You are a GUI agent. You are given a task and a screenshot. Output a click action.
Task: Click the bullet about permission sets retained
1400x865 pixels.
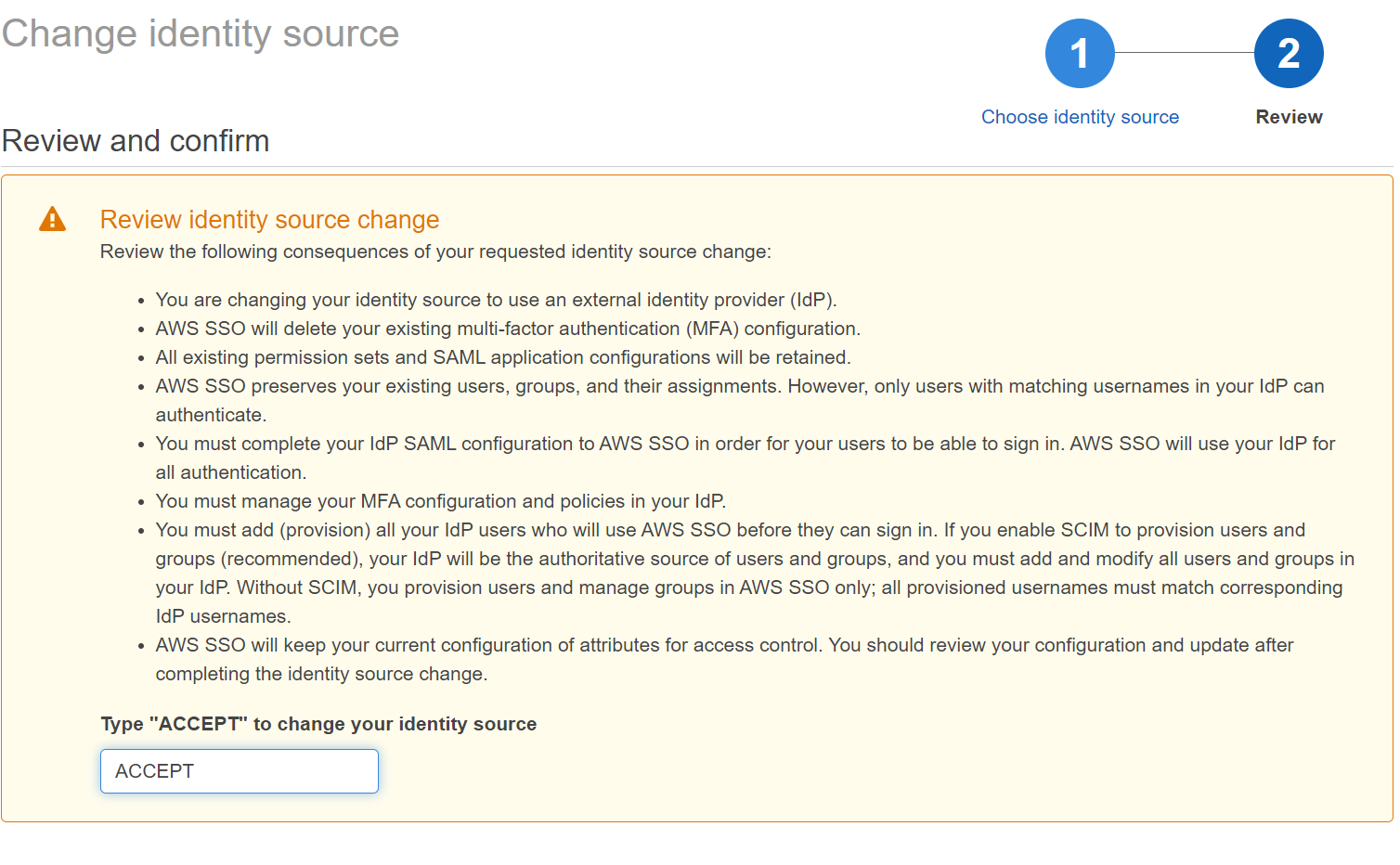503,357
